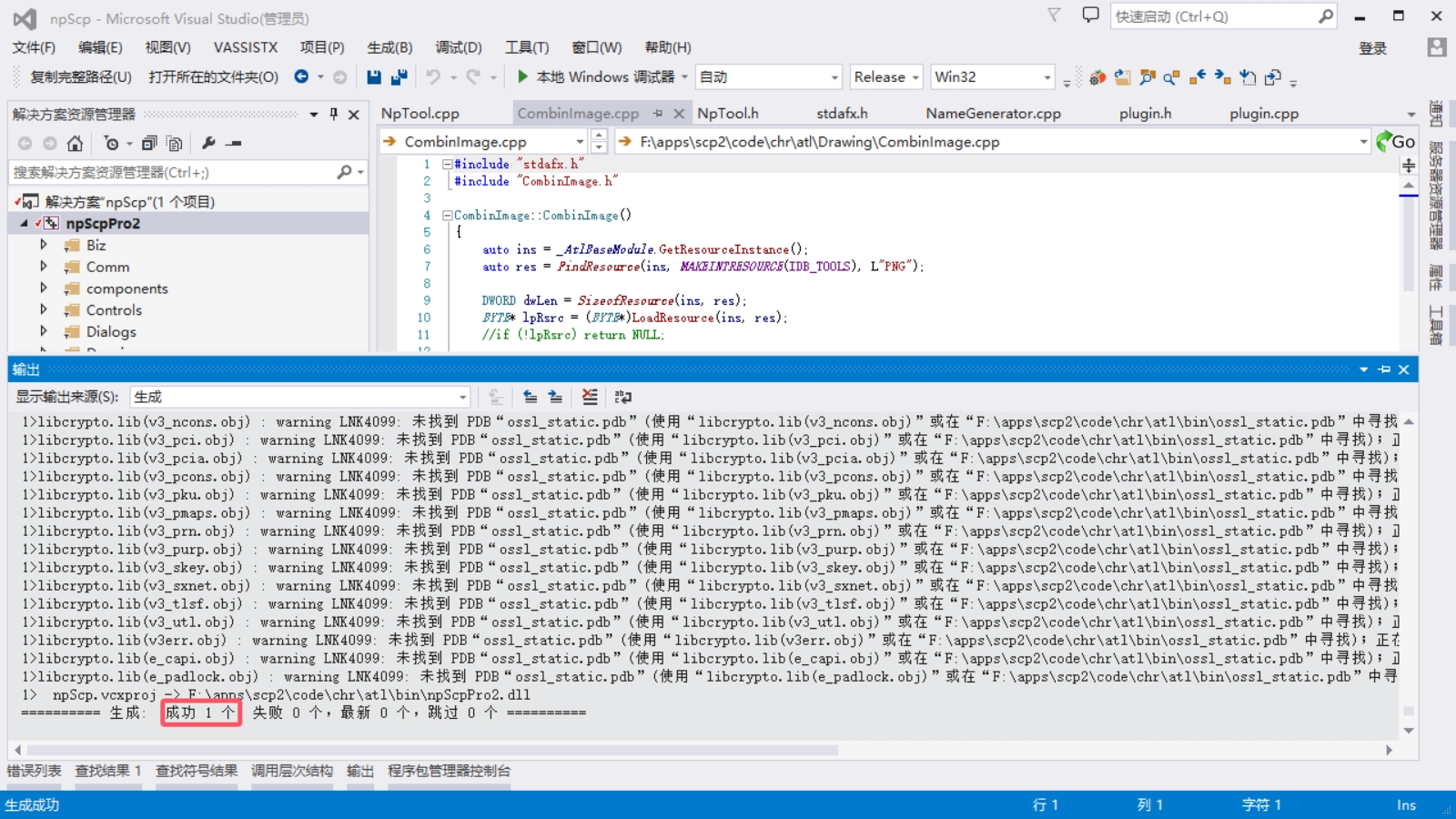Open the Win32 platform dropdown
Viewport: 1456px width, 819px height.
pos(992,77)
